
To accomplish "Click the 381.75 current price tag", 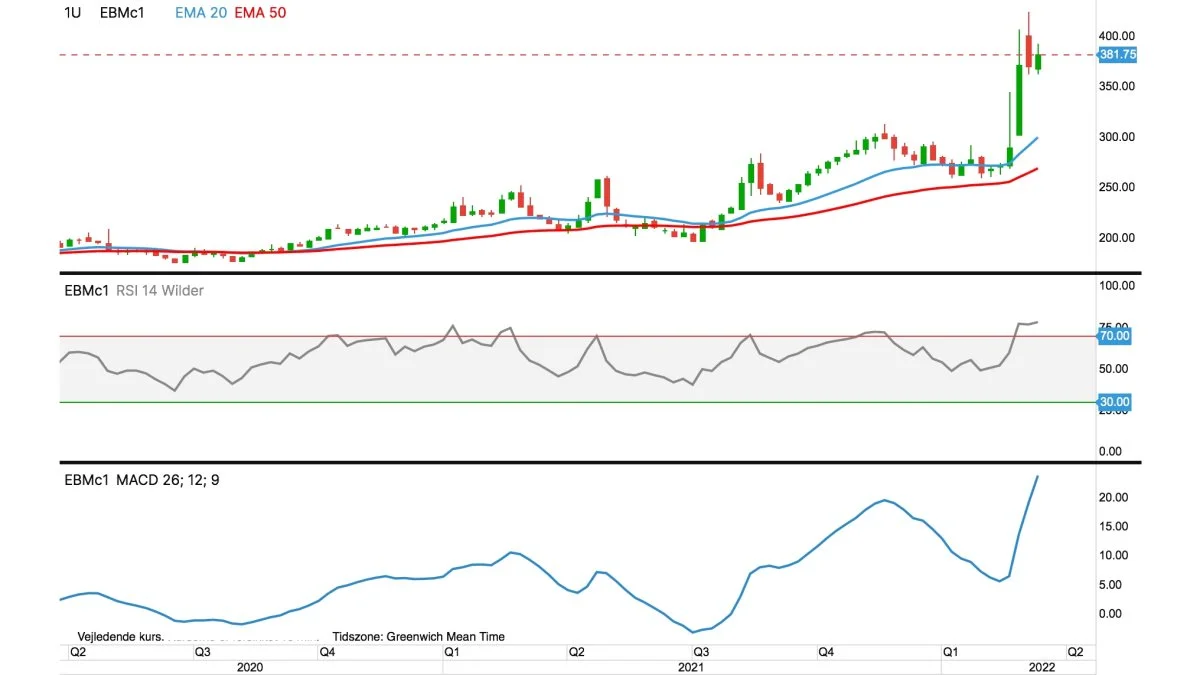I will tap(1117, 55).
